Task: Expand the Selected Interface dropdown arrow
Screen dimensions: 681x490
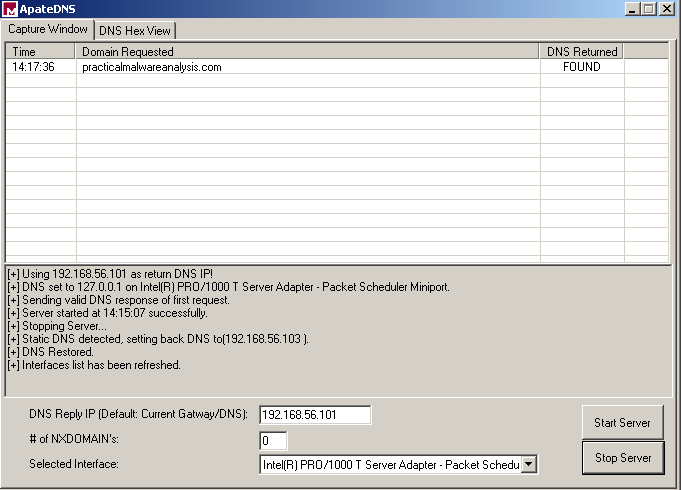Action: click(x=530, y=464)
